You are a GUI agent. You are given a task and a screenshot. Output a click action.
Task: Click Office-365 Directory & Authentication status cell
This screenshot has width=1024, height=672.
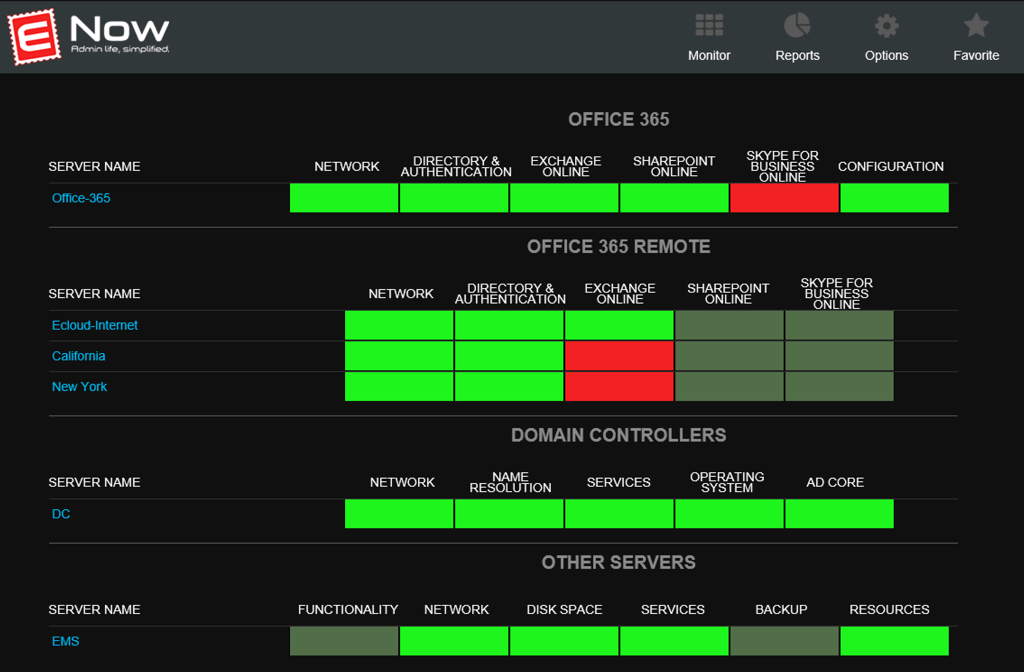point(454,198)
